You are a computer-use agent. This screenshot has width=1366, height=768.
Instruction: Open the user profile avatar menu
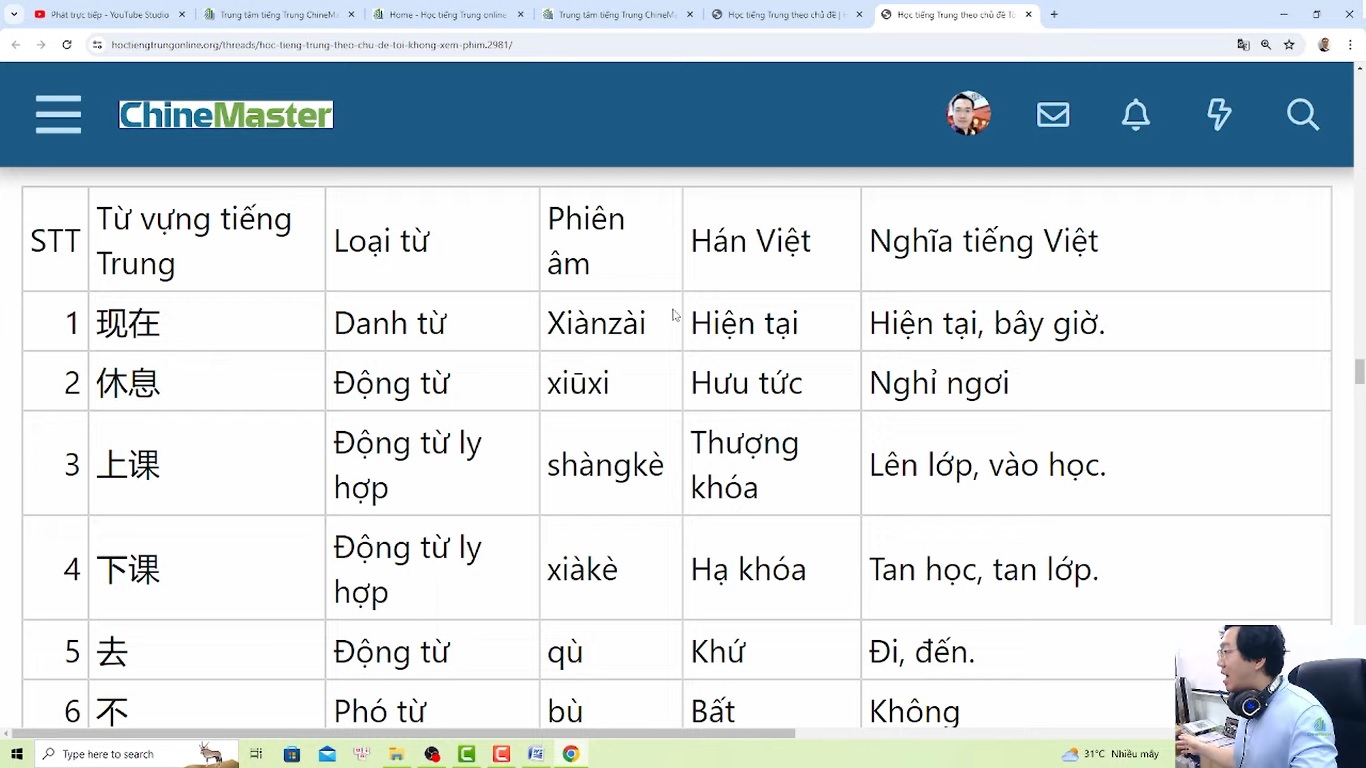click(968, 114)
